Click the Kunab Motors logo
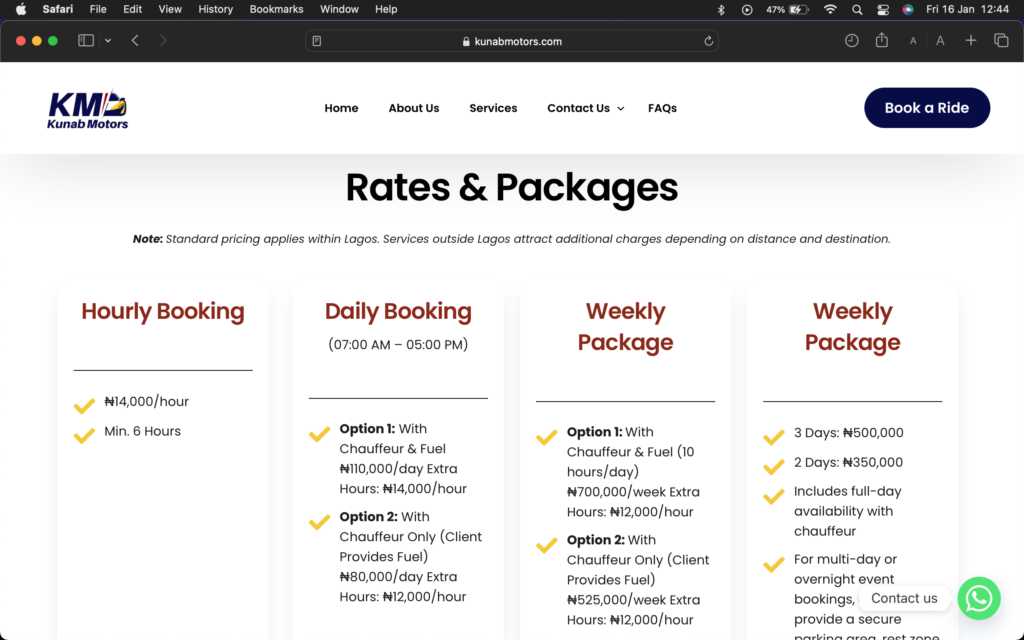 (88, 109)
